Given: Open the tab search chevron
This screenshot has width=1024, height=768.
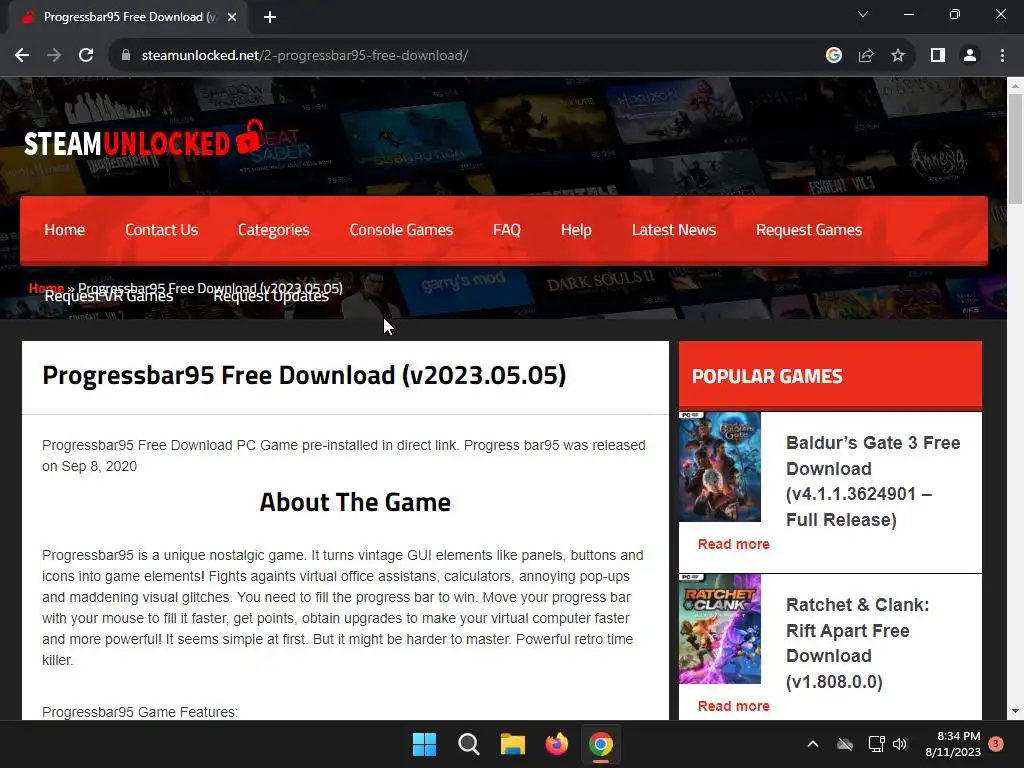Looking at the screenshot, I should tap(863, 14).
